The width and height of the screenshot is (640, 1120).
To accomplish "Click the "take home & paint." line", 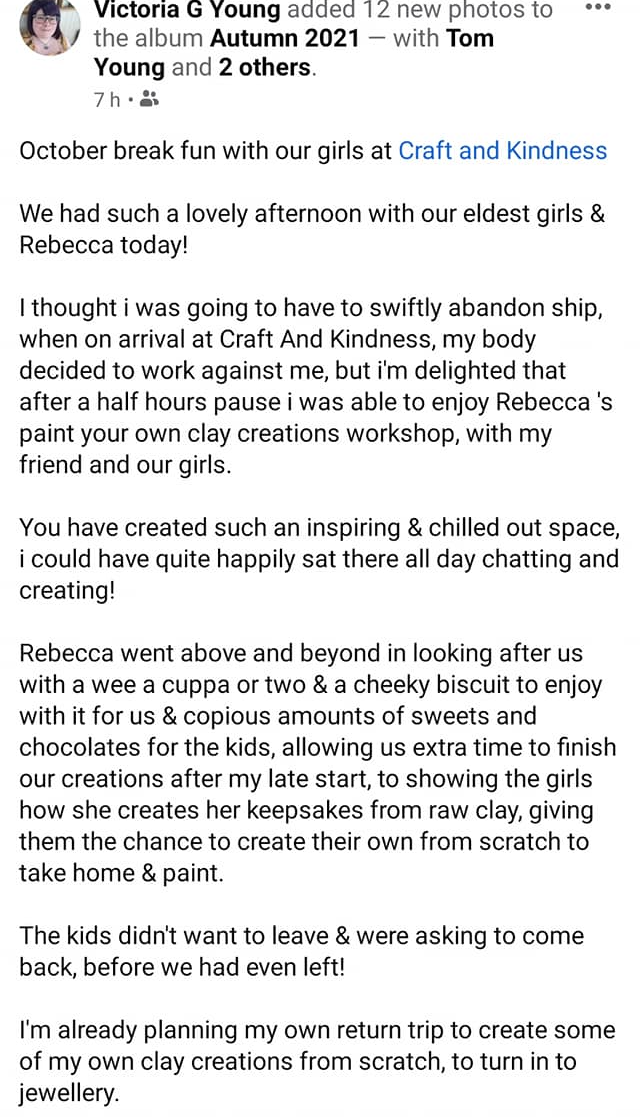I will [121, 872].
